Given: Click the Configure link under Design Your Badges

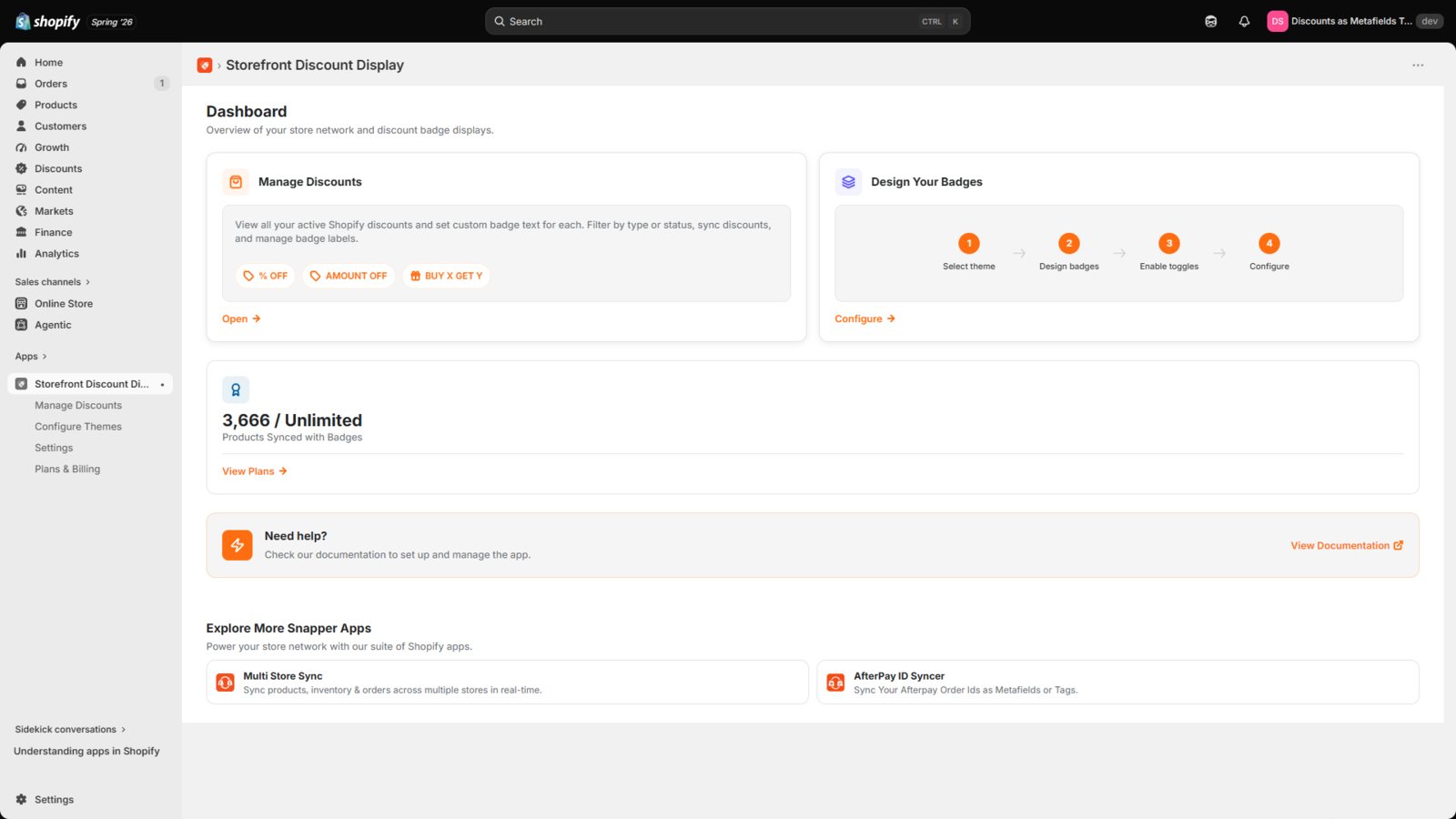Looking at the screenshot, I should (865, 319).
